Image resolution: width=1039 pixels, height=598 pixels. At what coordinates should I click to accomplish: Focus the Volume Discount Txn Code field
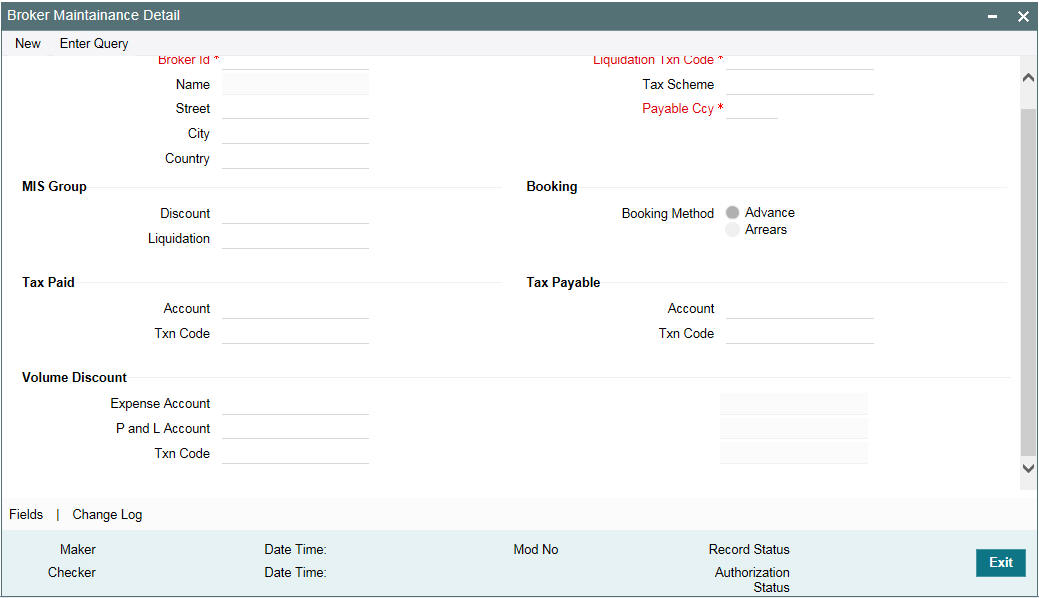click(x=296, y=453)
